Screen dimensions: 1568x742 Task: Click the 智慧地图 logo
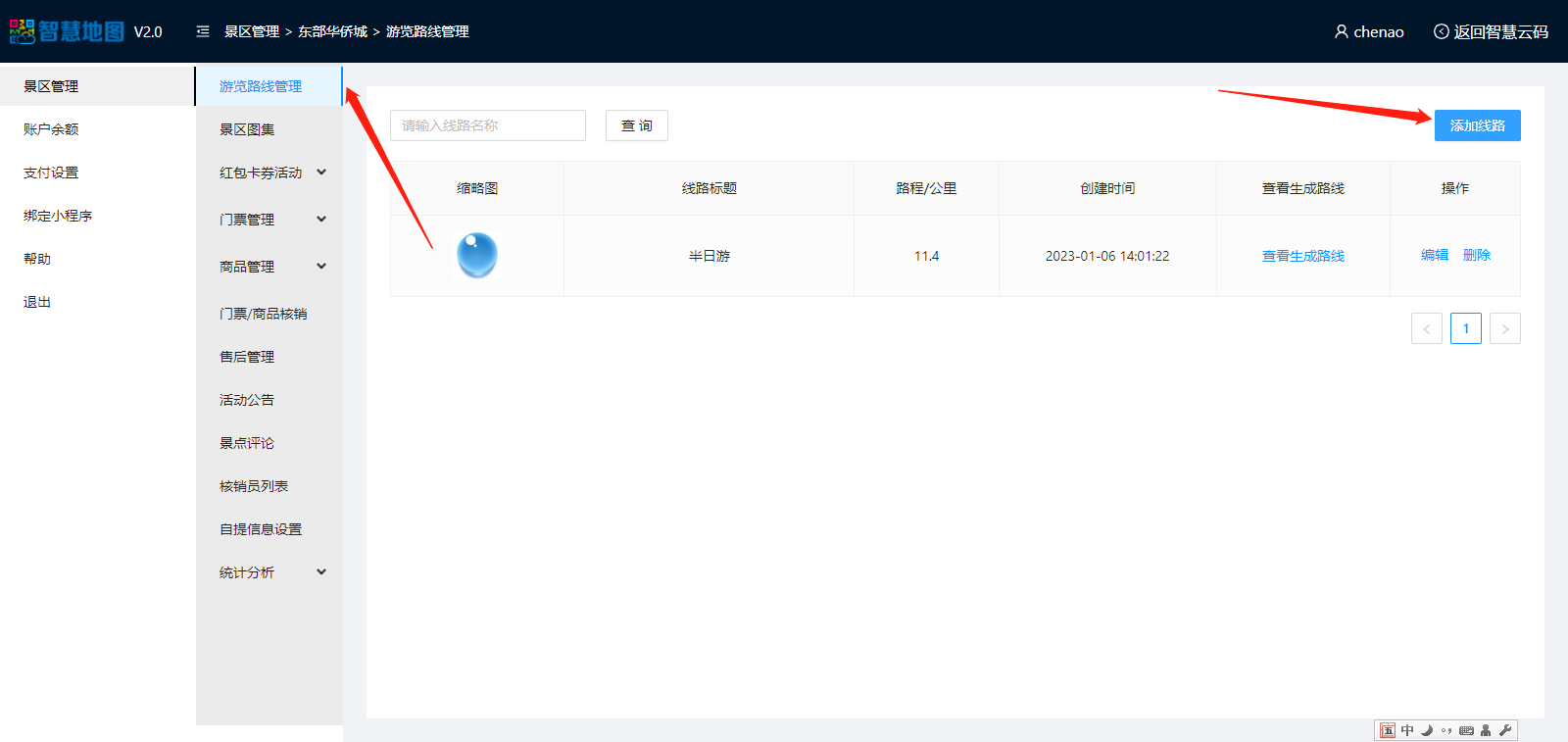tap(67, 31)
